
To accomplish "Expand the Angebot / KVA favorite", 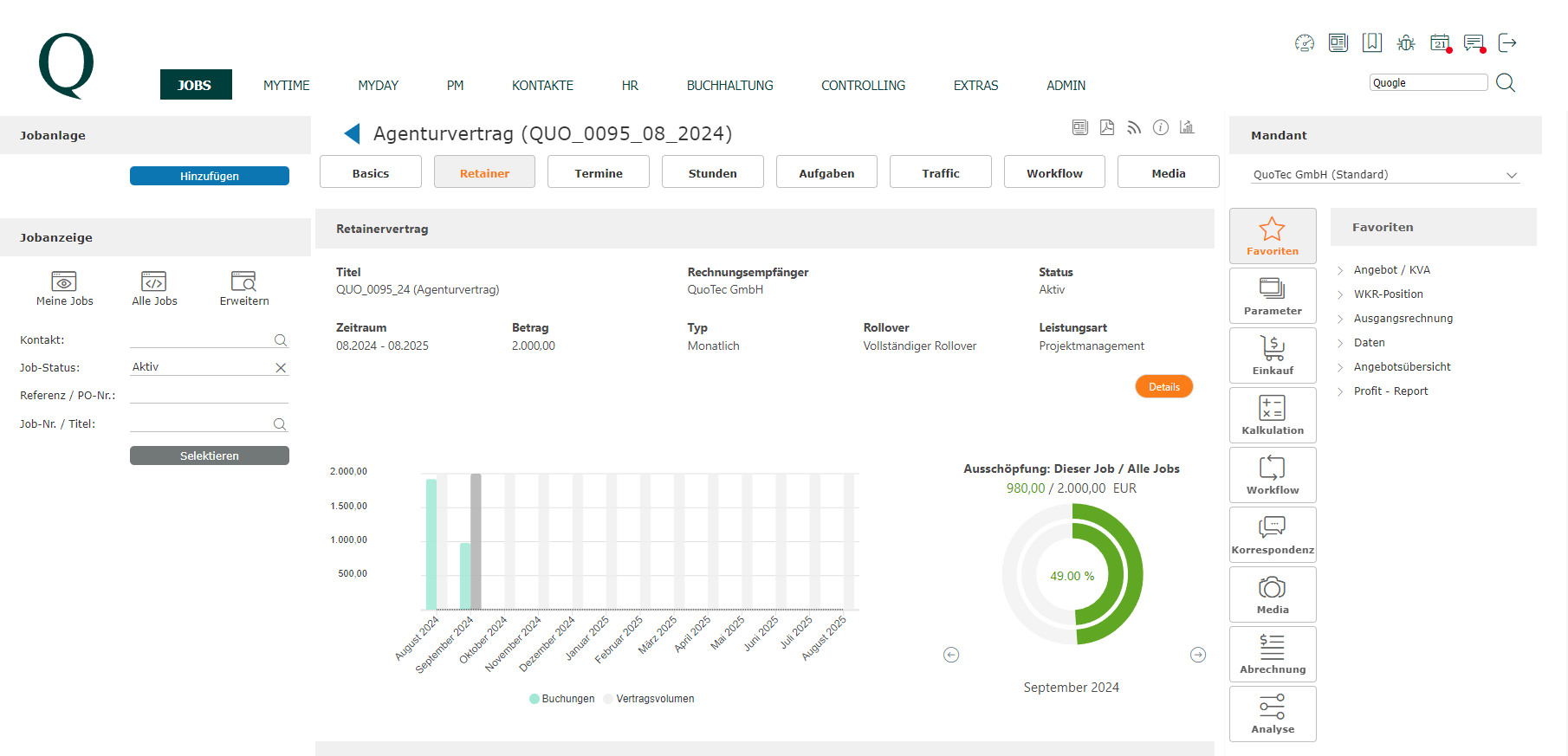I will (1391, 270).
